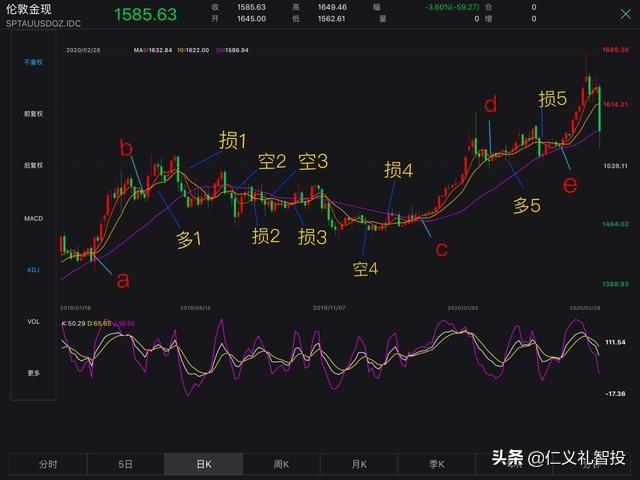The height and width of the screenshot is (480, 640).
Task: Switch to the 周K weekly candlestick tab
Action: [x=281, y=464]
